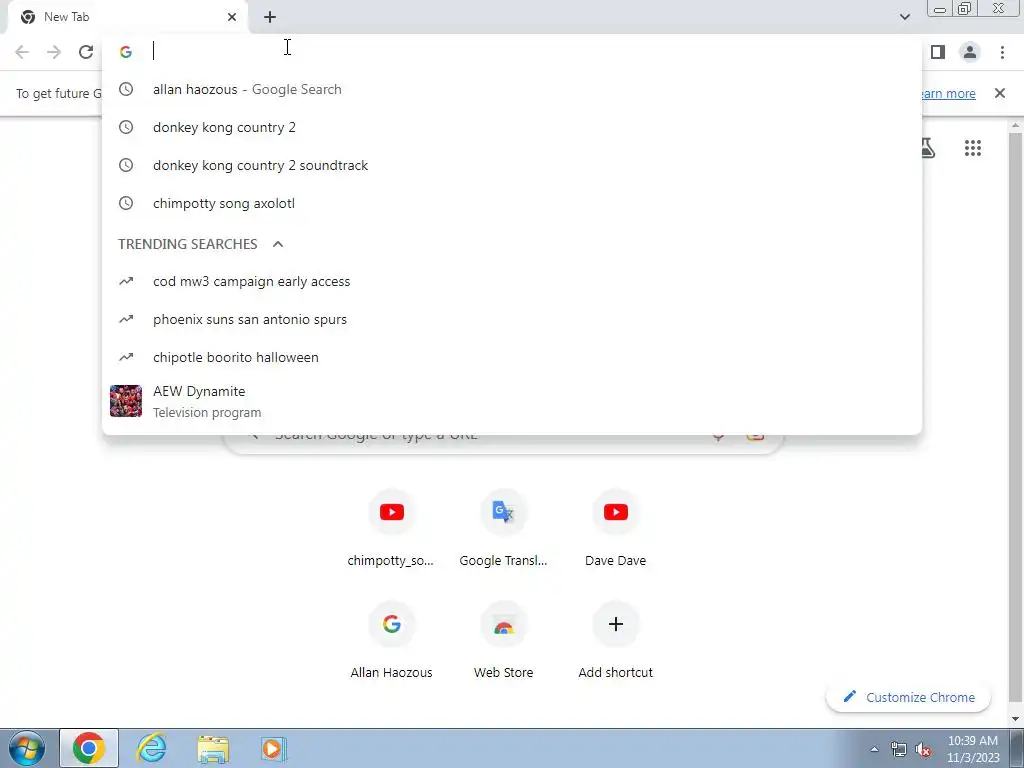The width and height of the screenshot is (1024, 768).
Task: Open Windows Media Player from the taskbar
Action: click(x=272, y=748)
